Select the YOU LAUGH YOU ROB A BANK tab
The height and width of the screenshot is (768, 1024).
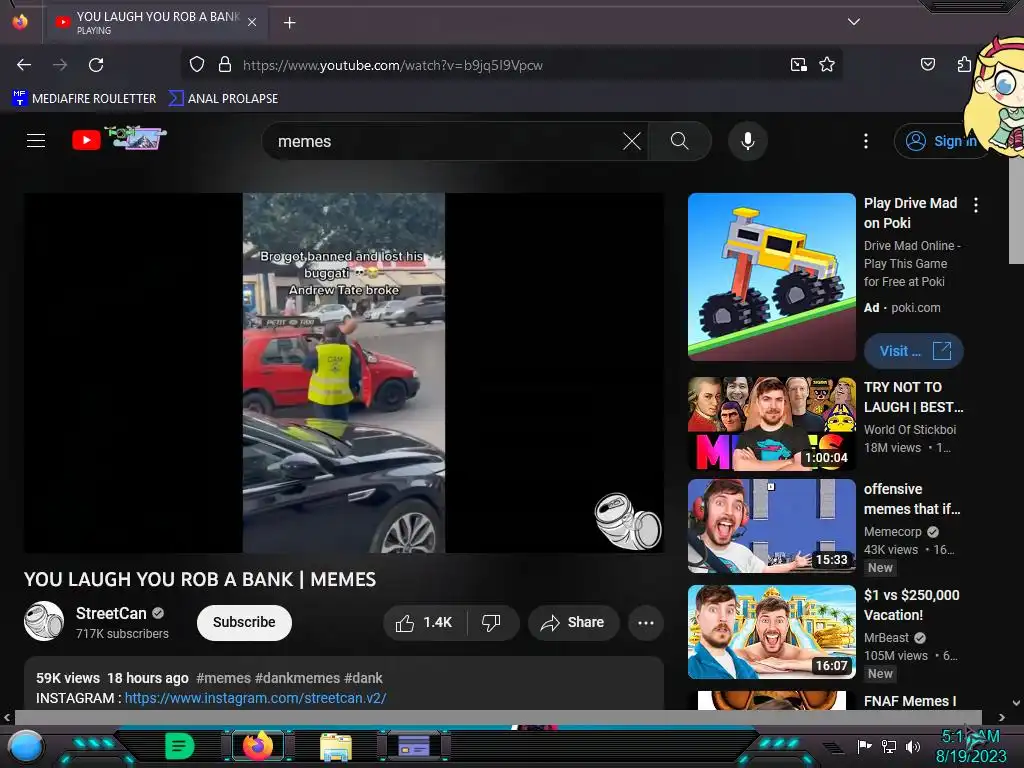[x=155, y=22]
